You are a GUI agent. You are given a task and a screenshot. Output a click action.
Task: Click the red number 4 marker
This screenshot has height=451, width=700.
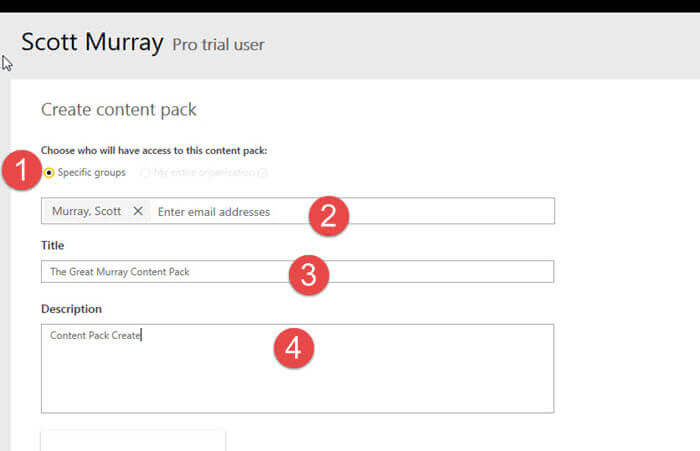tap(293, 347)
